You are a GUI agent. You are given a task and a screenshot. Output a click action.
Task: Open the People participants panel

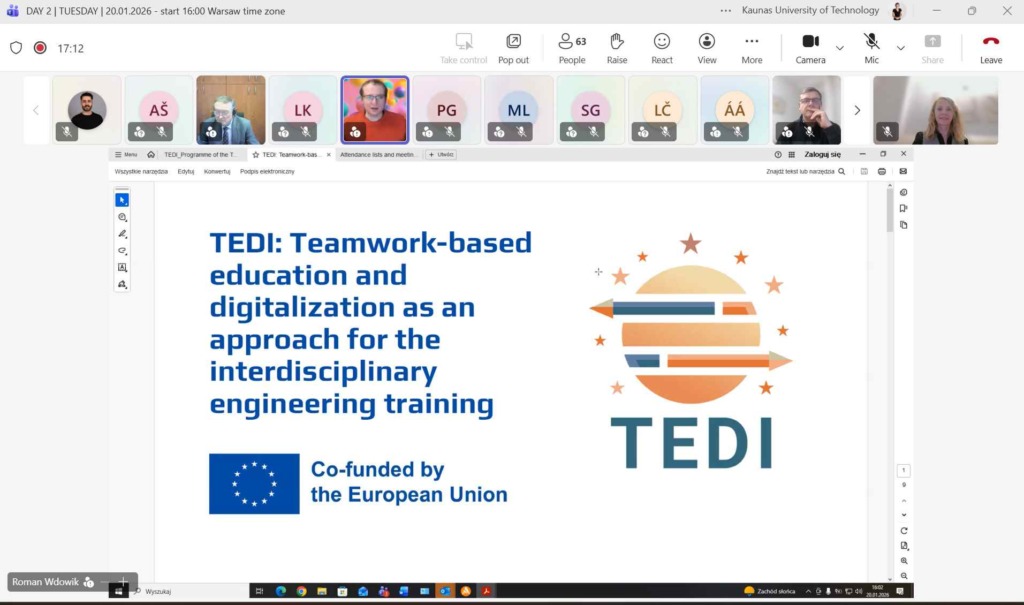point(572,47)
